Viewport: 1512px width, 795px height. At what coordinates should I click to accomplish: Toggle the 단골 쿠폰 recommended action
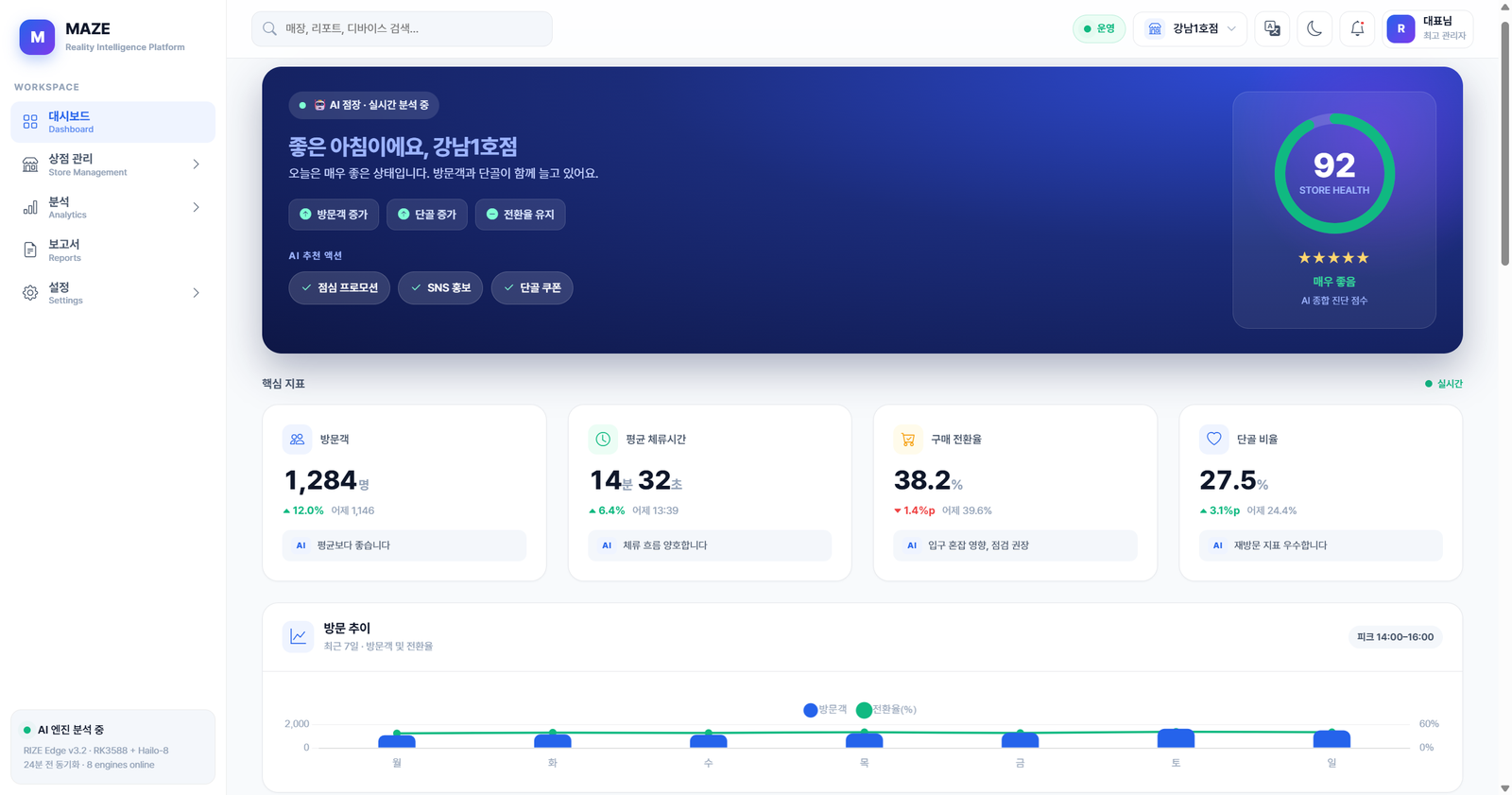coord(532,287)
